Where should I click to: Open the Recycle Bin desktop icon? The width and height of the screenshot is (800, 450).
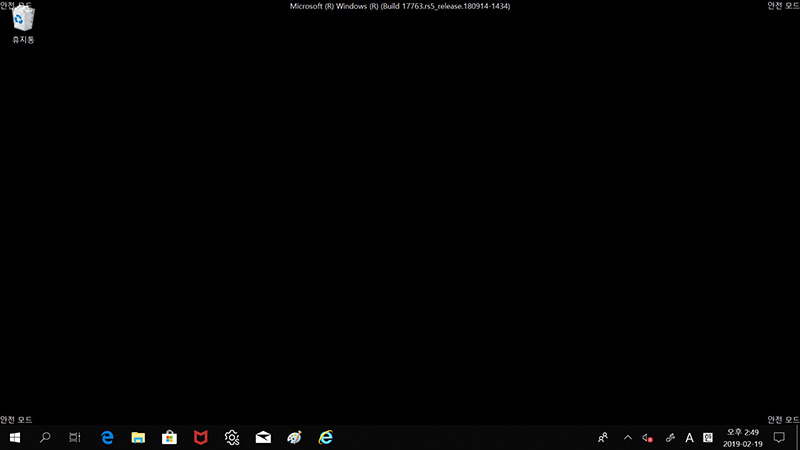pyautogui.click(x=22, y=24)
